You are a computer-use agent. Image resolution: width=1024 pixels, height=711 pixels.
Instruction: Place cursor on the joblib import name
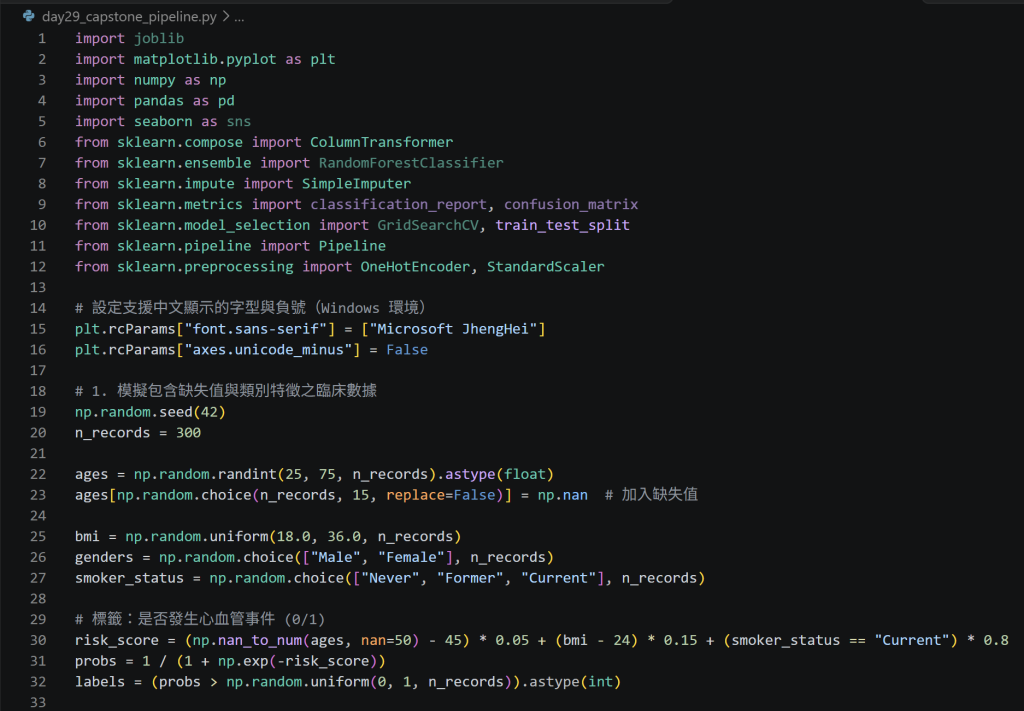[x=159, y=39]
